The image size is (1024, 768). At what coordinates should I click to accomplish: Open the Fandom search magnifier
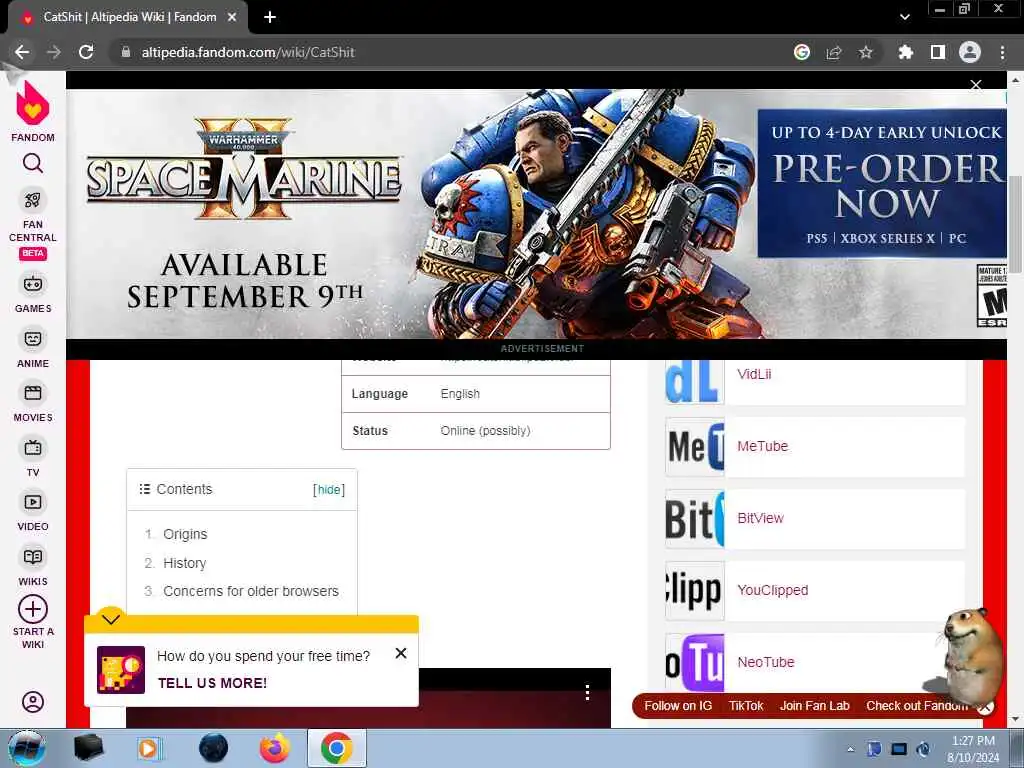click(33, 163)
